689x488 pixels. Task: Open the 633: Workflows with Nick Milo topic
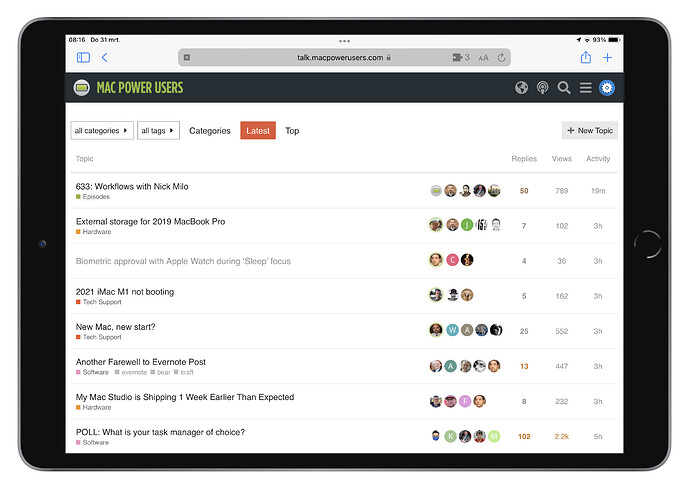(132, 186)
